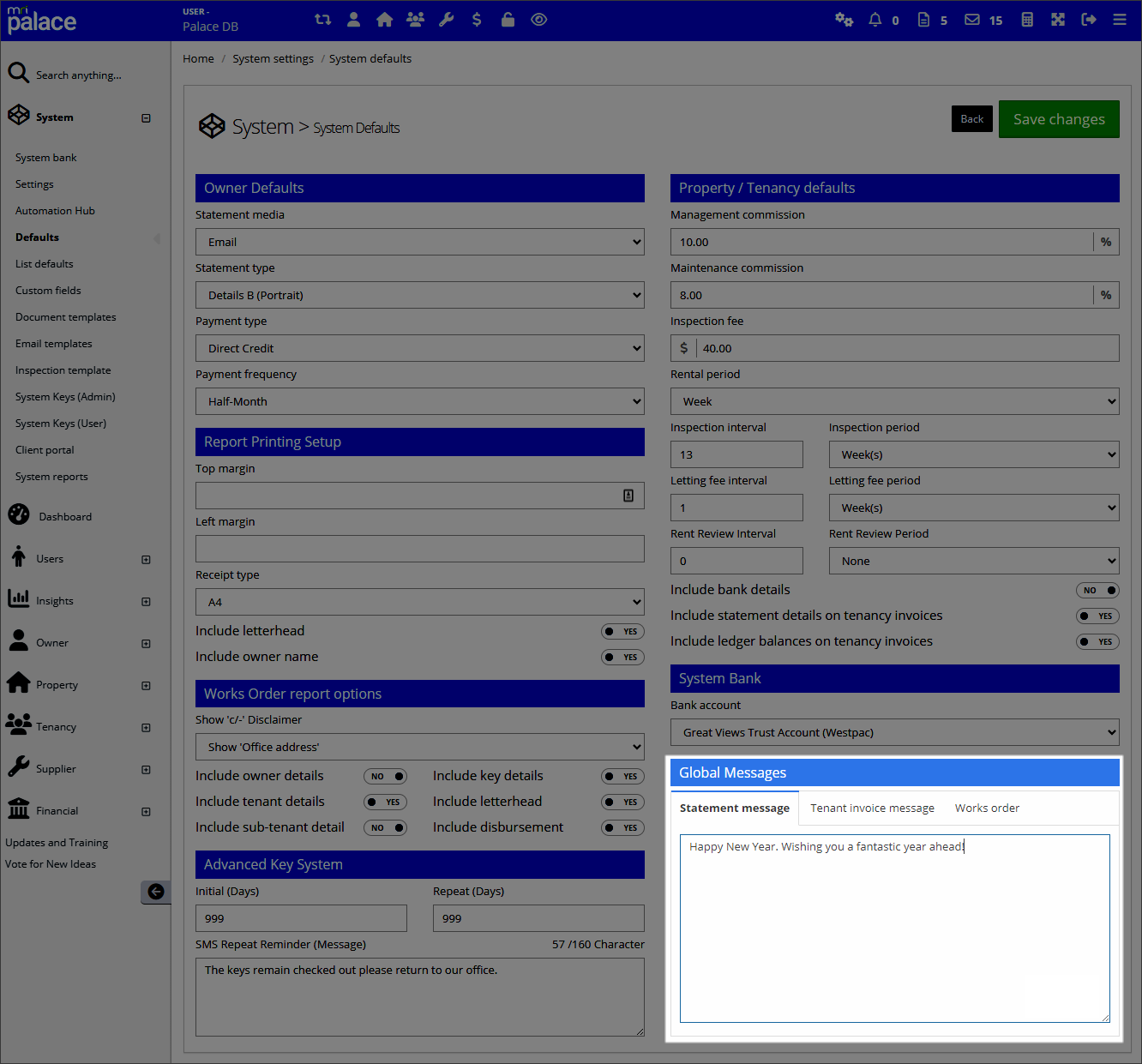
Task: Toggle Include bank details switch
Action: click(1097, 590)
